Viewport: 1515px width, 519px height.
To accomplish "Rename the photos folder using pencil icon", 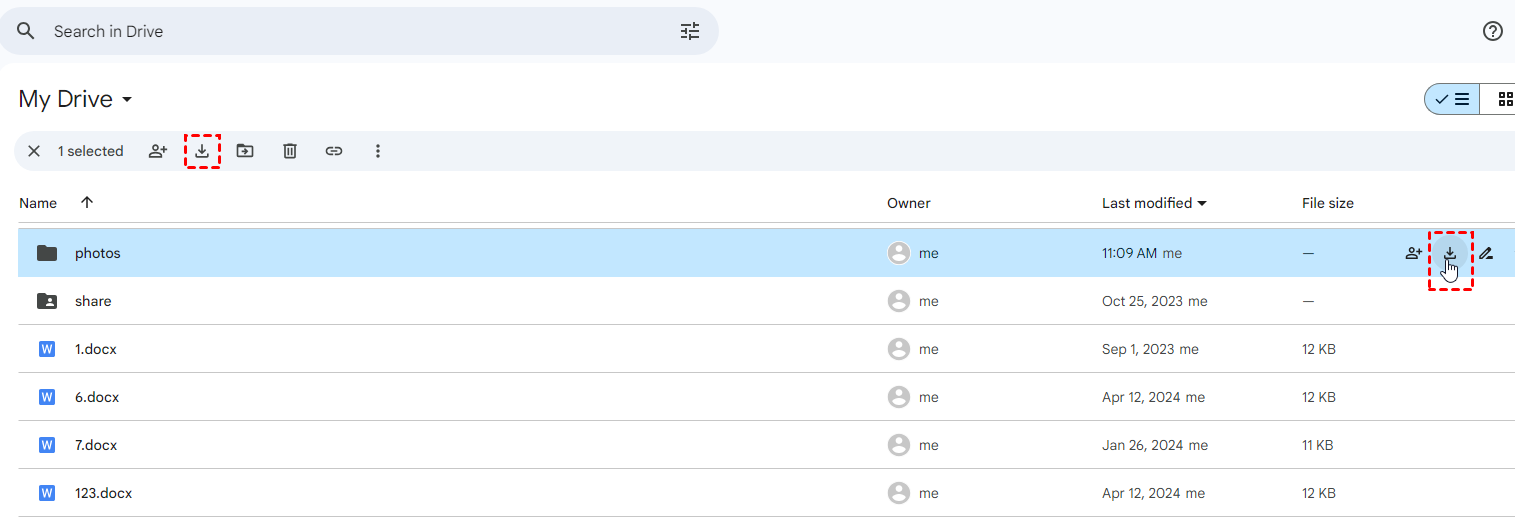I will pyautogui.click(x=1486, y=253).
